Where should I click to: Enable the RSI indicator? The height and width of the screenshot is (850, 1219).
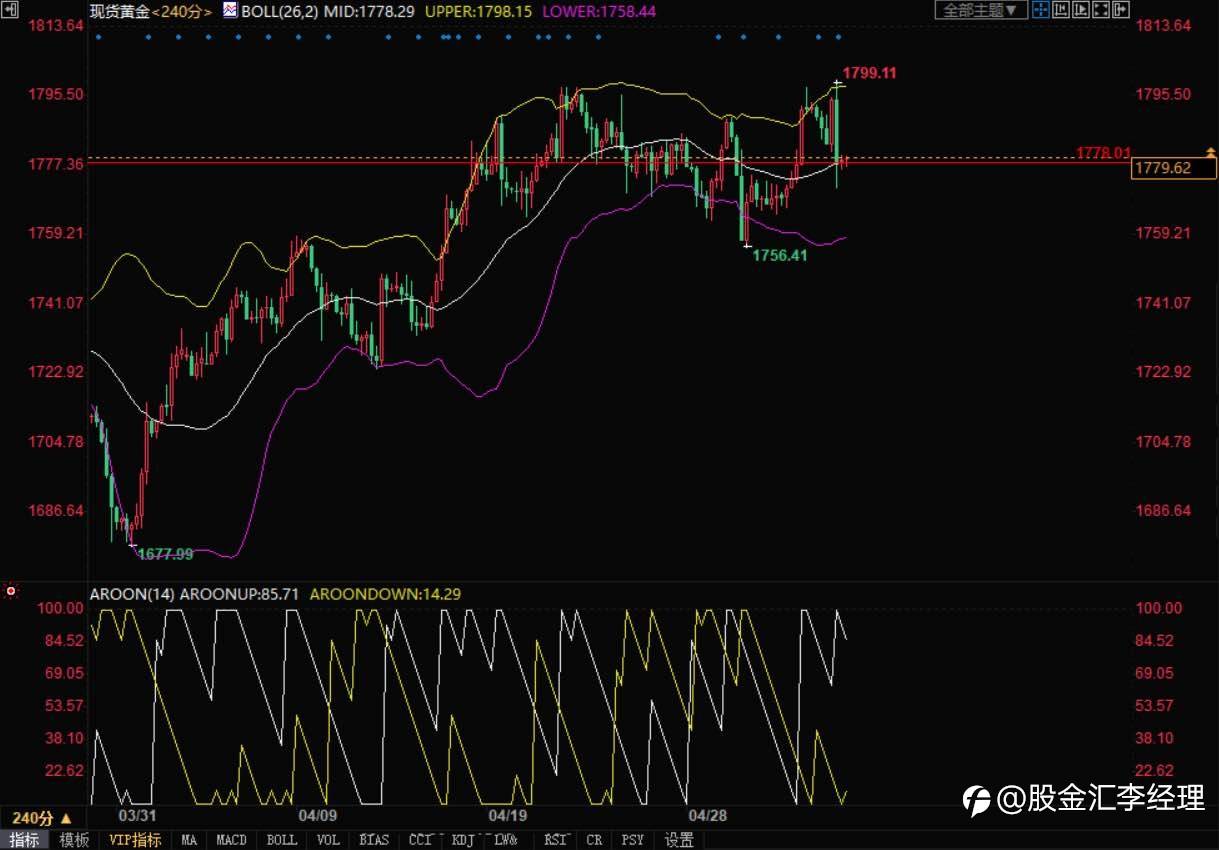pyautogui.click(x=556, y=840)
